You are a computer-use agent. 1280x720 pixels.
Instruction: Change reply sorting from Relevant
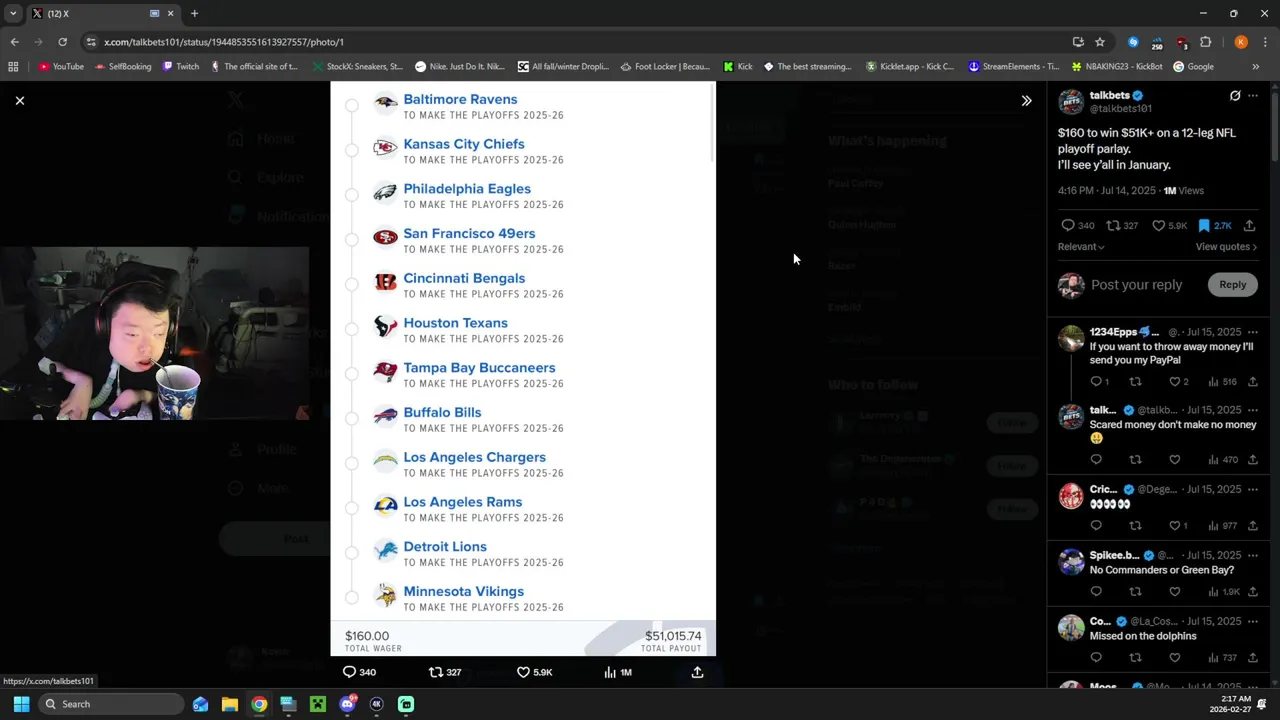pyautogui.click(x=1081, y=247)
